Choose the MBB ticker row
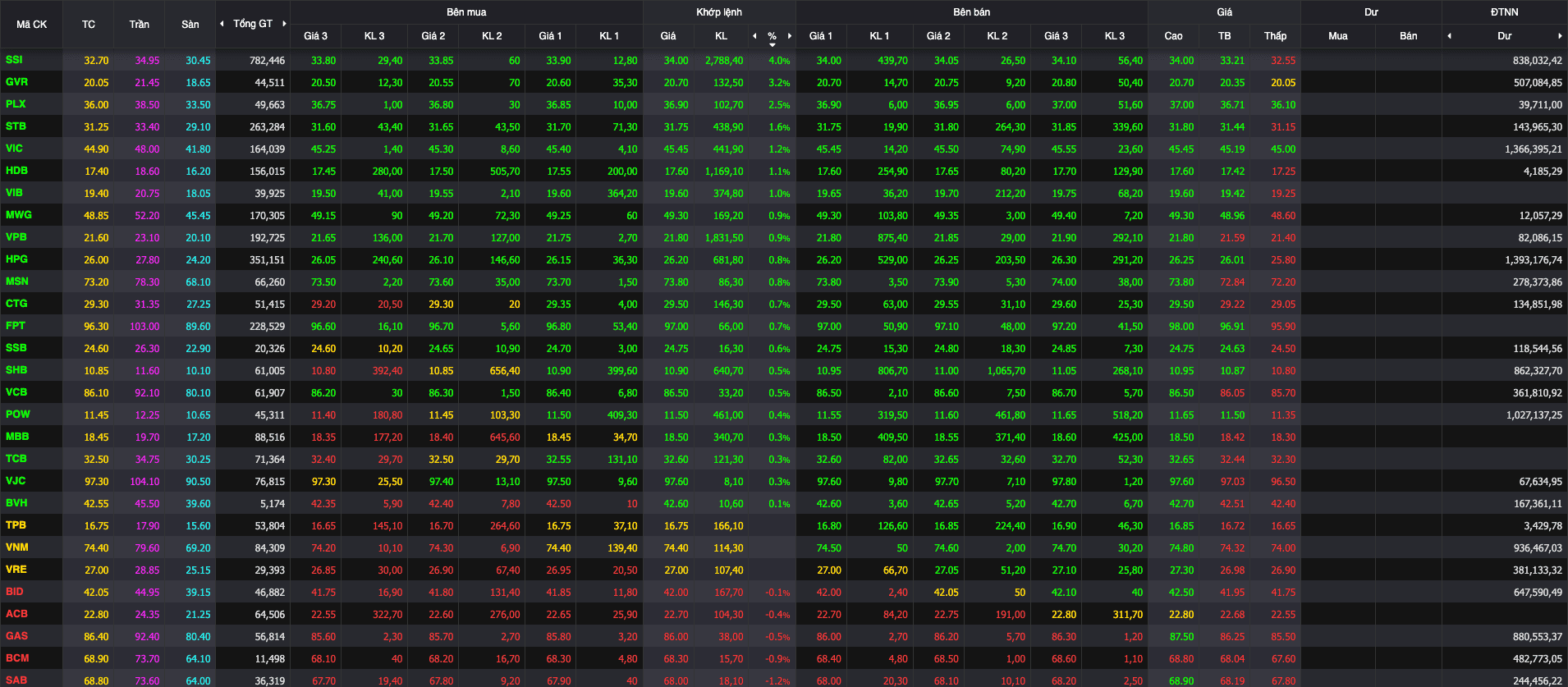 click(16, 437)
